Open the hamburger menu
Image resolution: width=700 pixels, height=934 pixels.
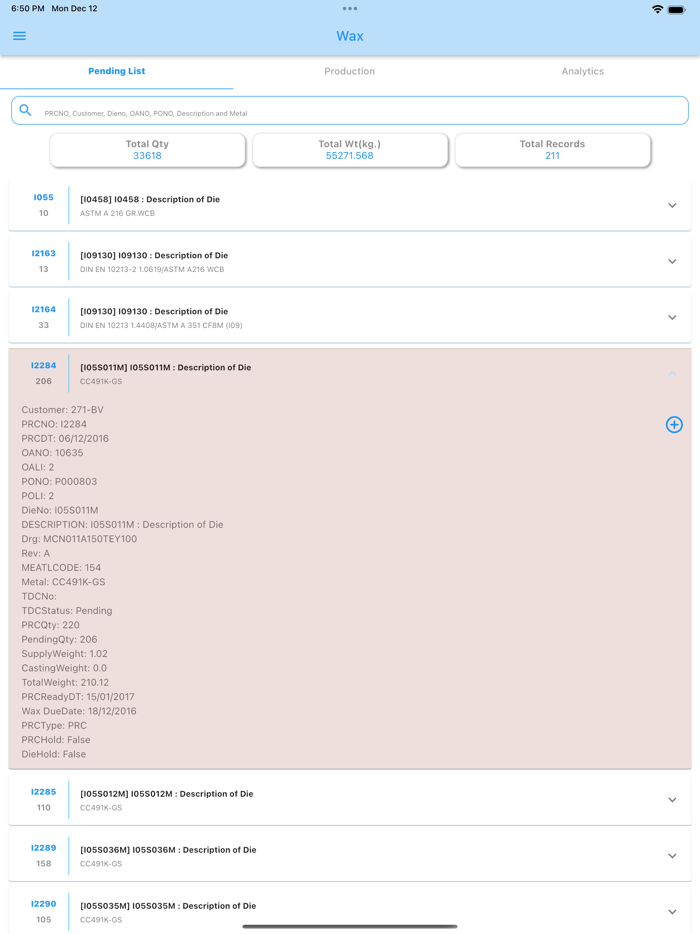pos(19,36)
